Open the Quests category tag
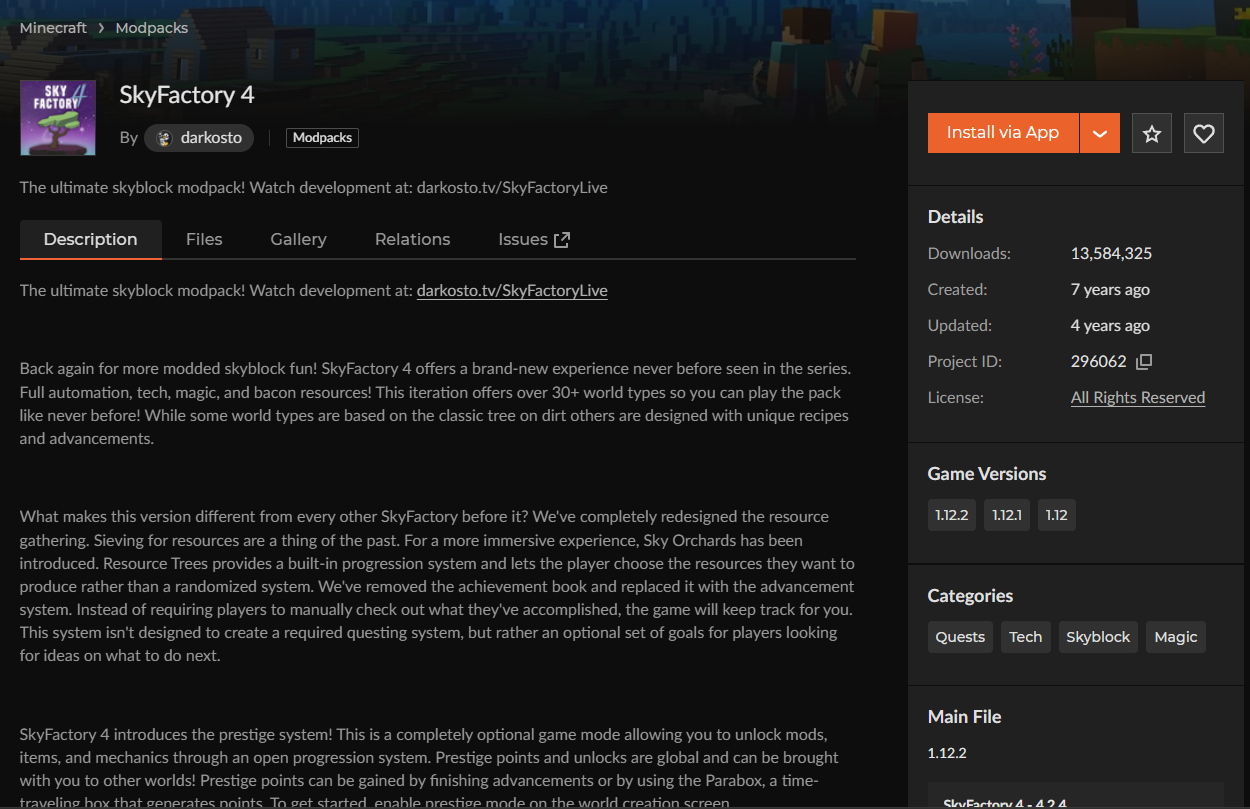The width and height of the screenshot is (1250, 809). click(960, 637)
